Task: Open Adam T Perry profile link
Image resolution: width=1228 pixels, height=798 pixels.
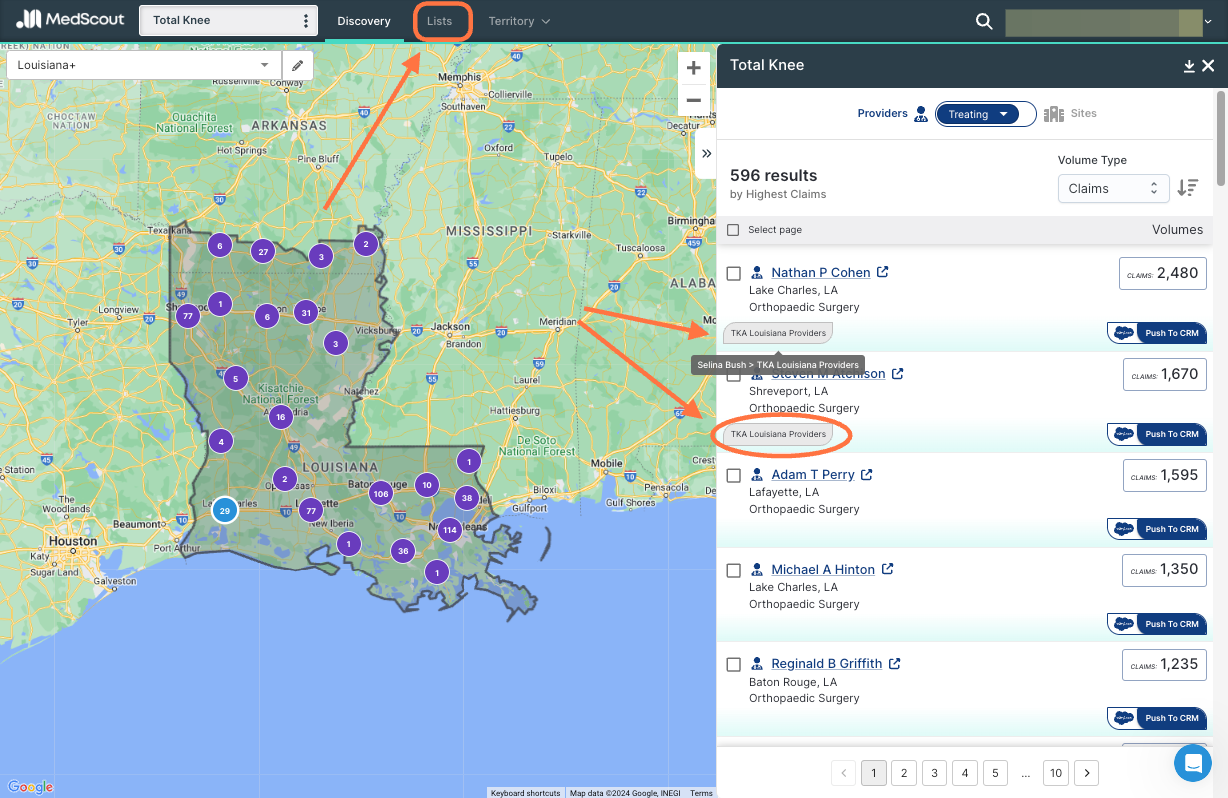Action: [x=813, y=474]
